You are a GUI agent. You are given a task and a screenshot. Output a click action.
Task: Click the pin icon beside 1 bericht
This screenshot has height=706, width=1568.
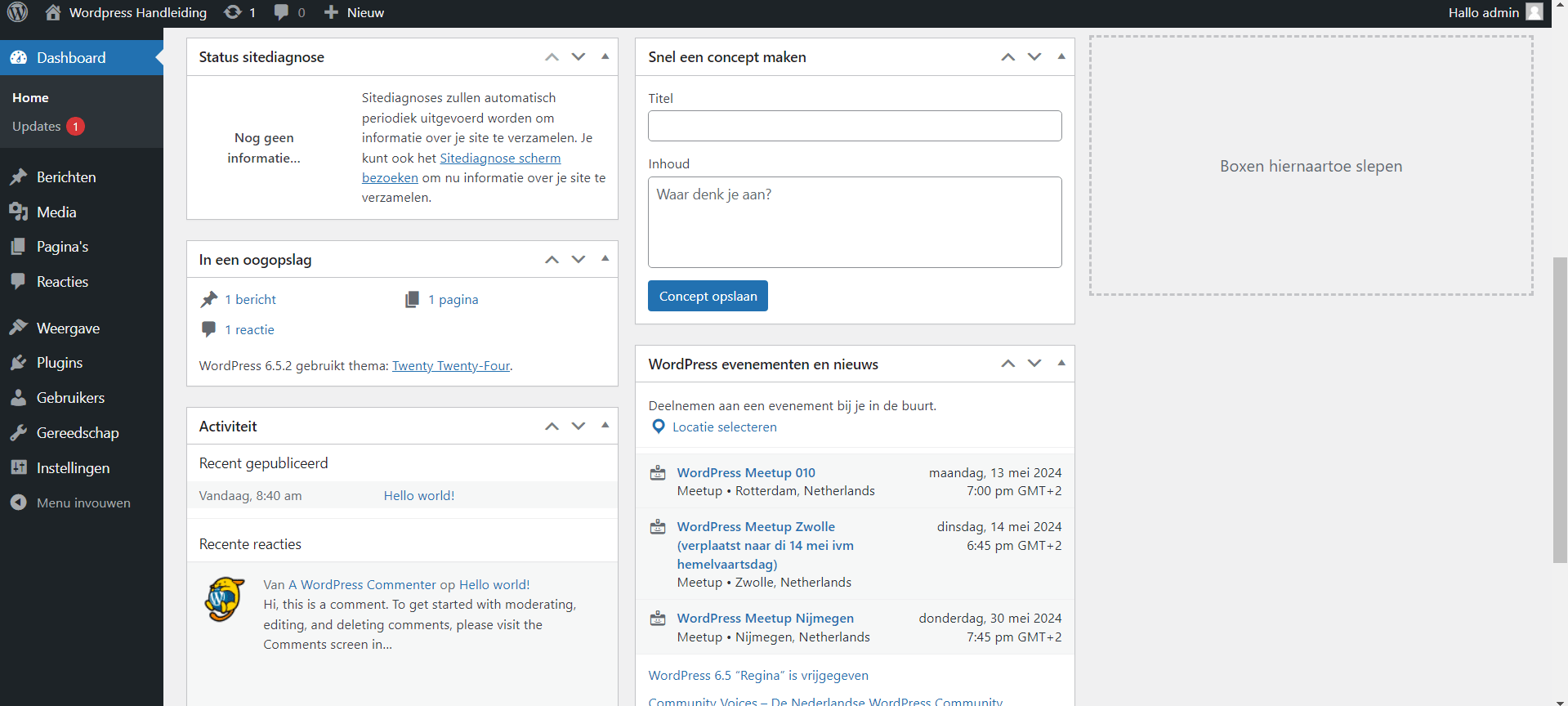209,300
